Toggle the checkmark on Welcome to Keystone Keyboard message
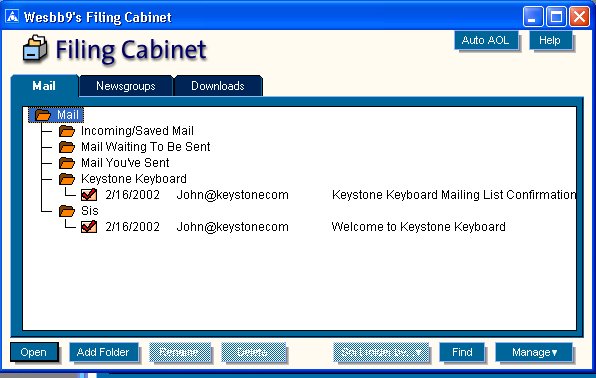Viewport: 596px width, 378px height. click(89, 227)
